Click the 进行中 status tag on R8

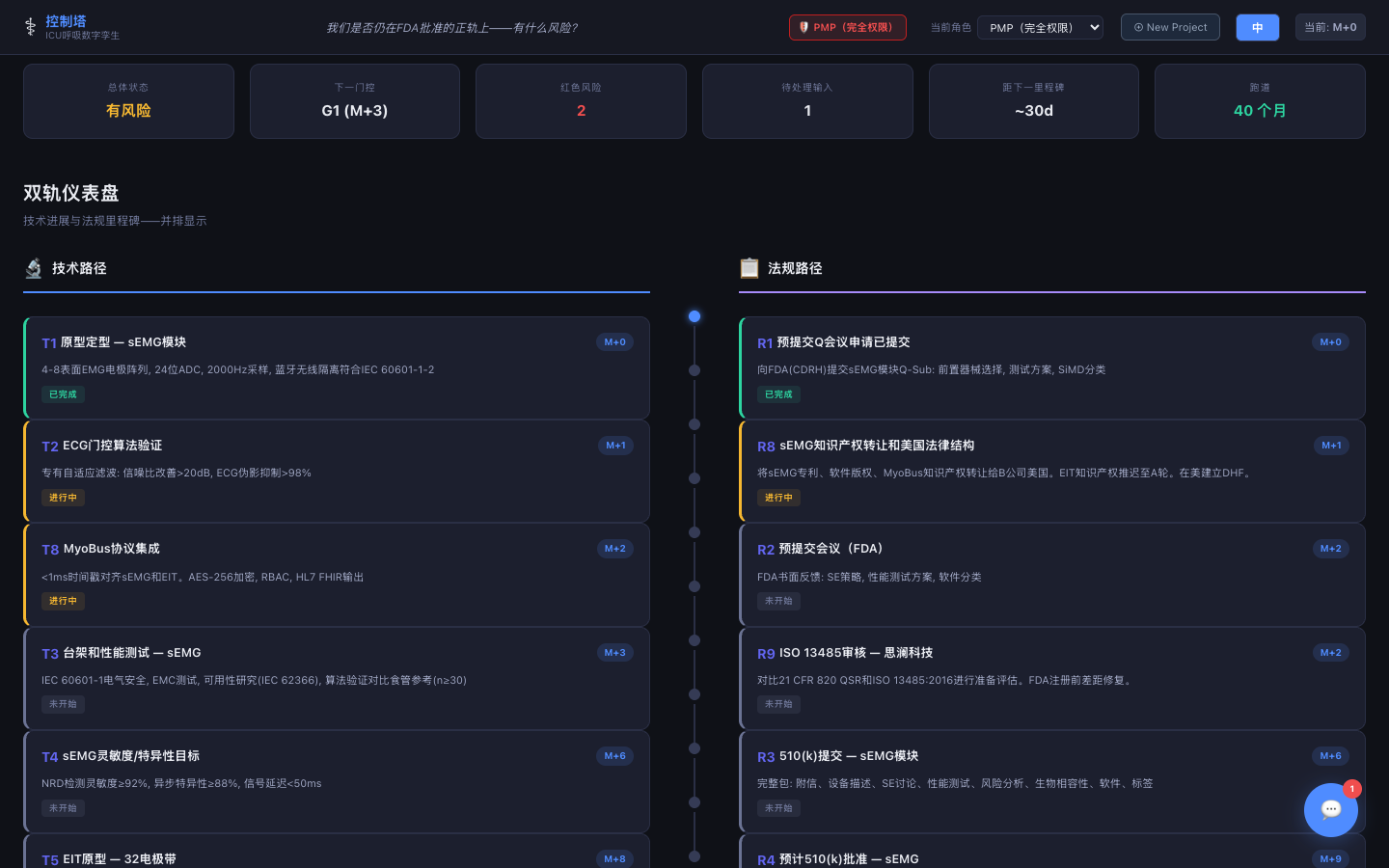778,498
